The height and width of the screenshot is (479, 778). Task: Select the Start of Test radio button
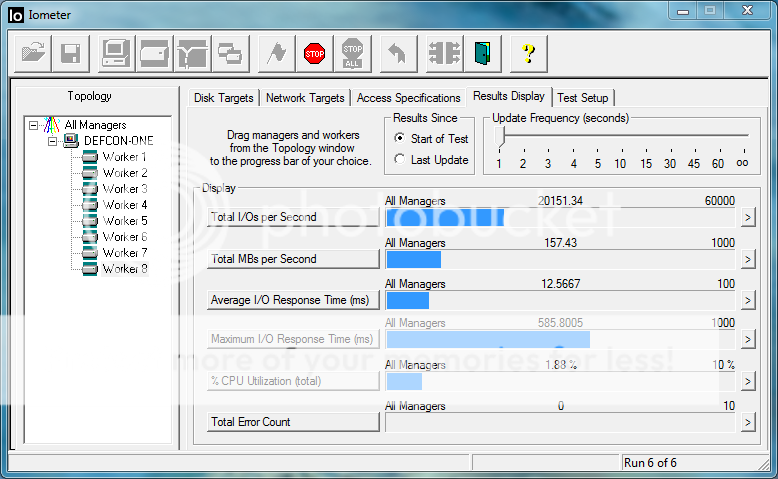coord(400,139)
